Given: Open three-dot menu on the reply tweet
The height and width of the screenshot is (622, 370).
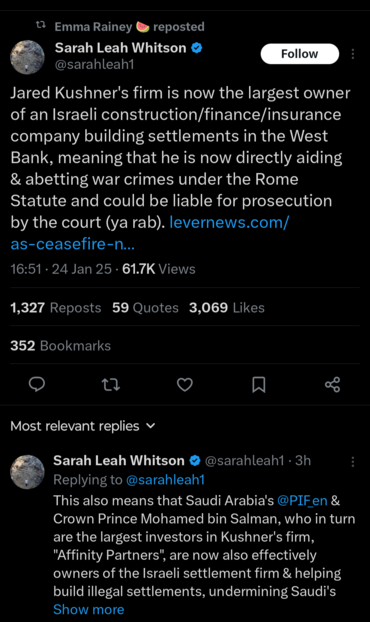Looking at the screenshot, I should click(x=353, y=461).
